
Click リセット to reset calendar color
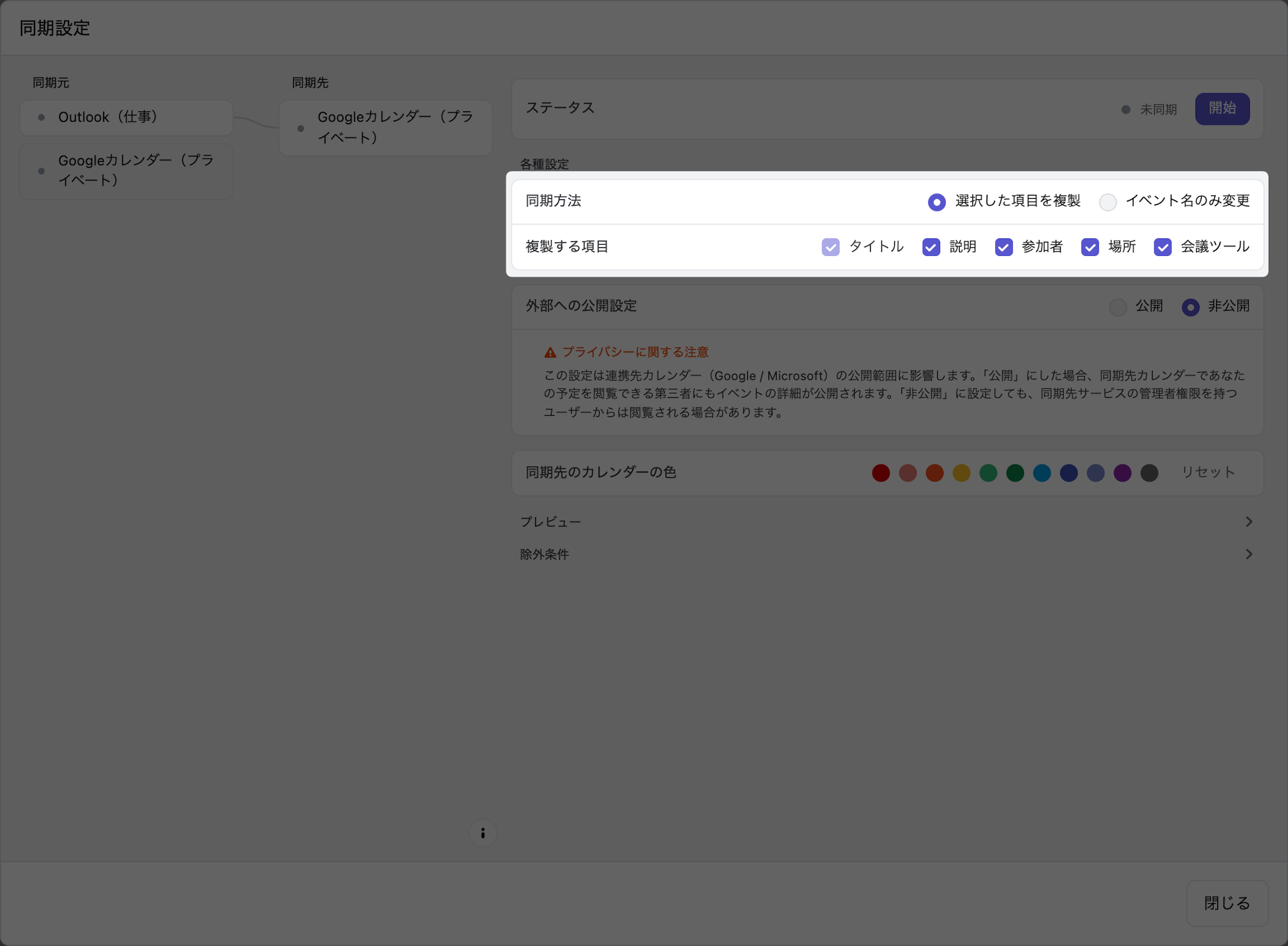pyautogui.click(x=1208, y=472)
